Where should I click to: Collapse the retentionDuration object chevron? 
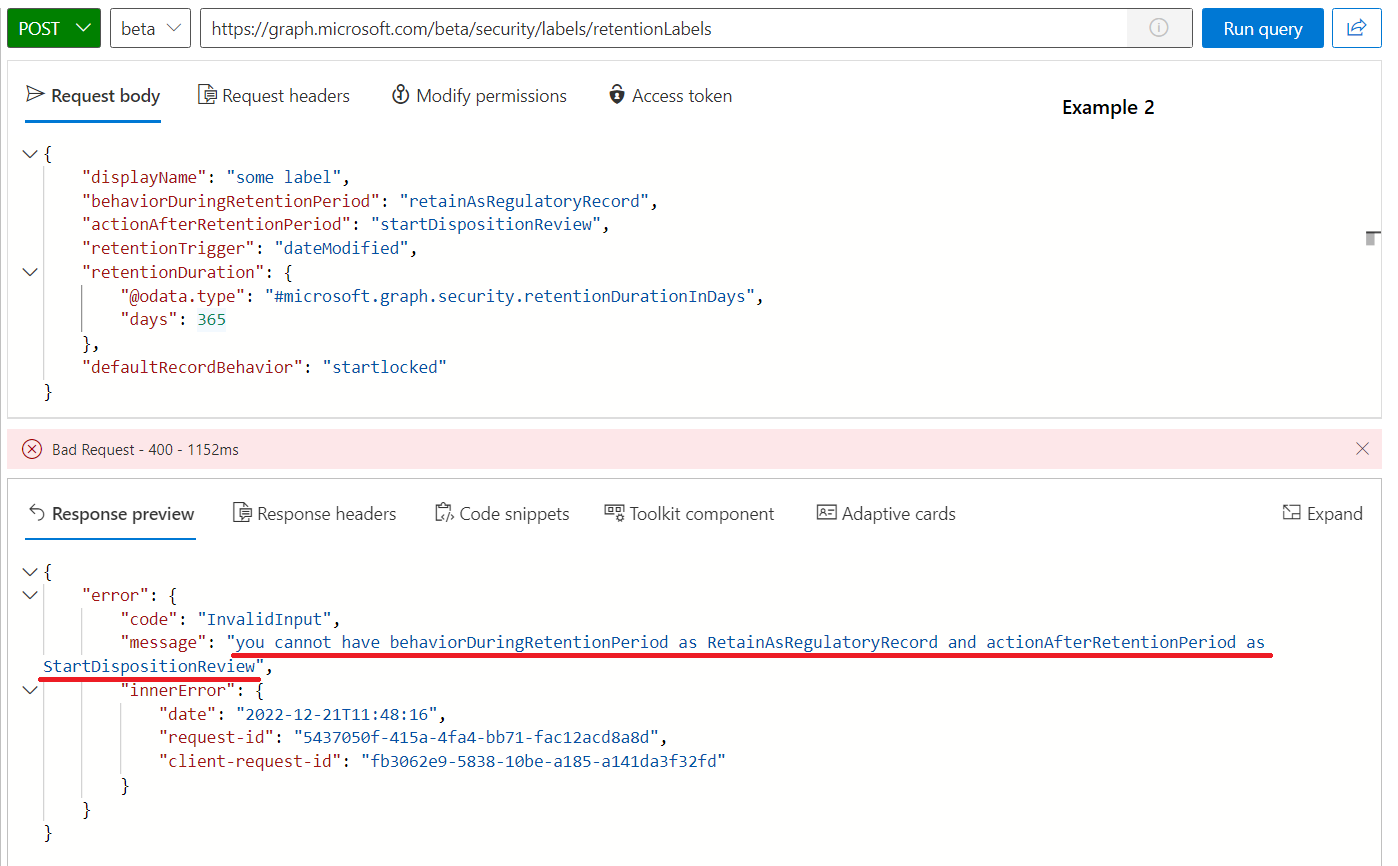pyautogui.click(x=29, y=271)
